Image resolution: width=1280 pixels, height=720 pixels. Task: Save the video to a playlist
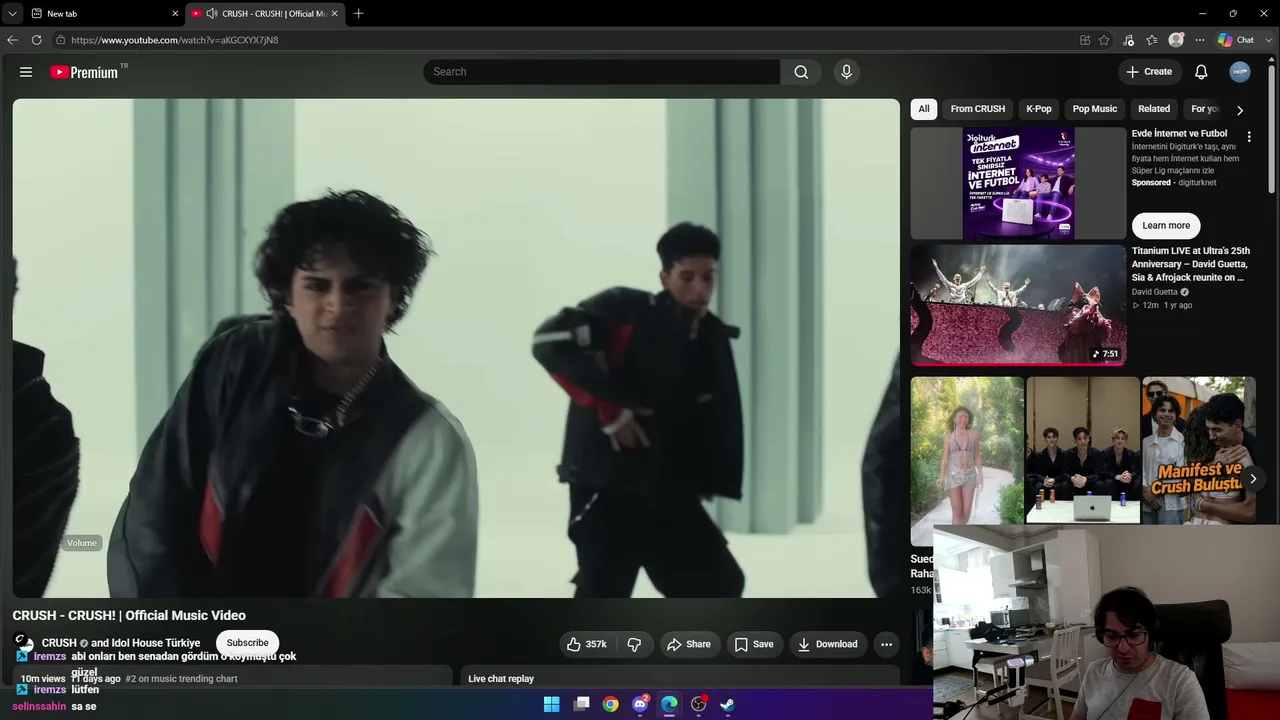coord(754,645)
